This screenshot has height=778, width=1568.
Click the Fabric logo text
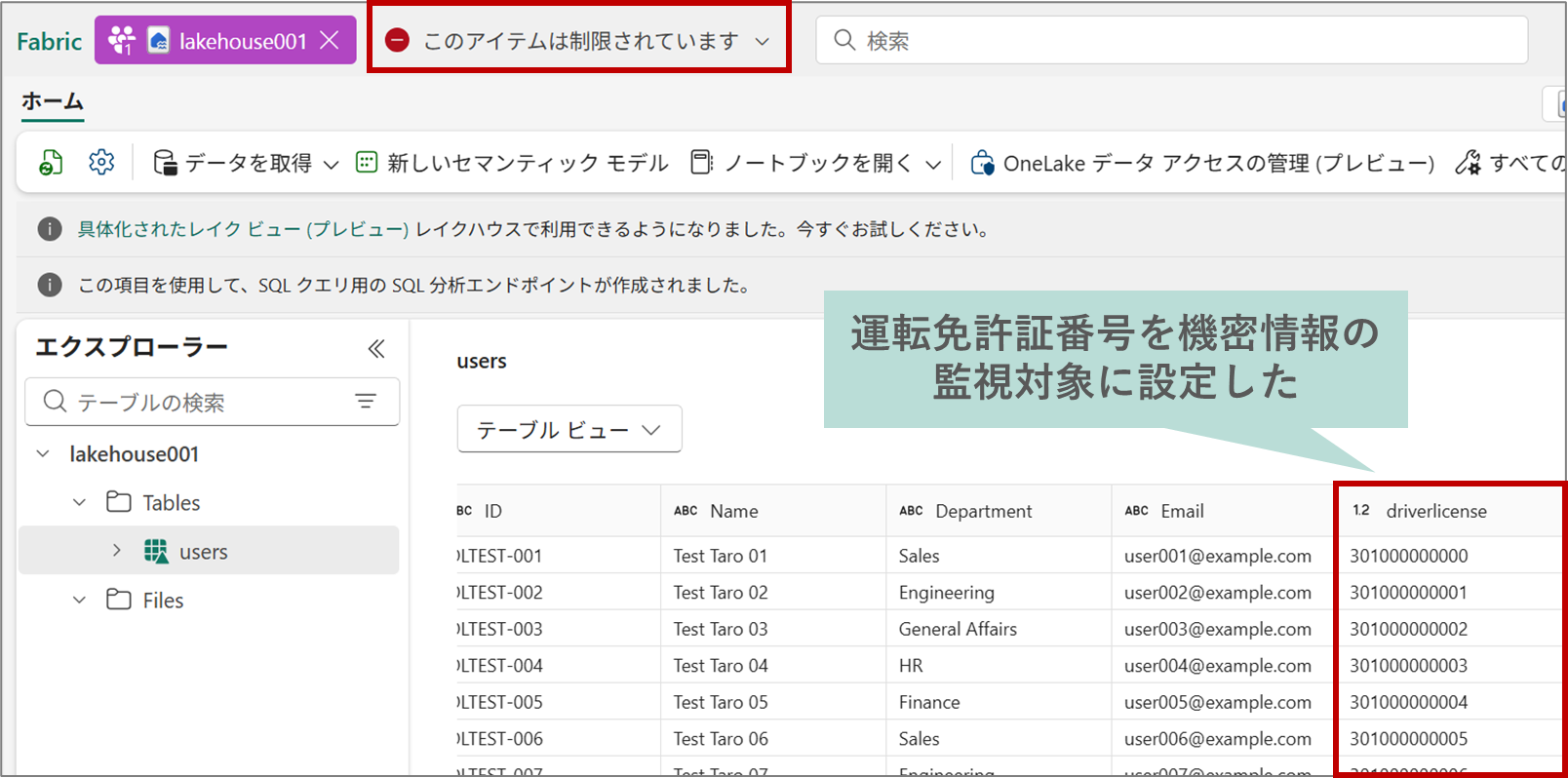(x=49, y=41)
